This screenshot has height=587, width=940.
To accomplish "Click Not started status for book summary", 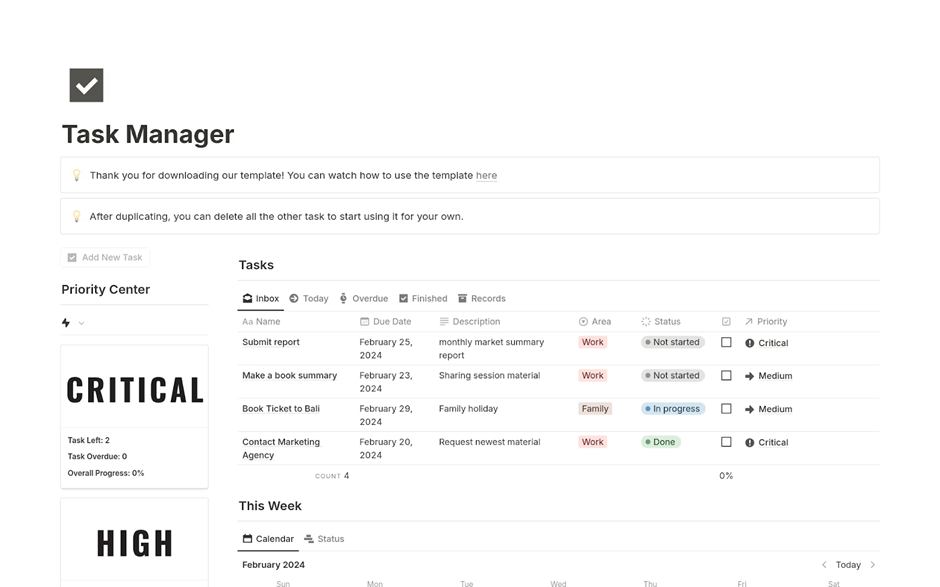I will click(673, 375).
